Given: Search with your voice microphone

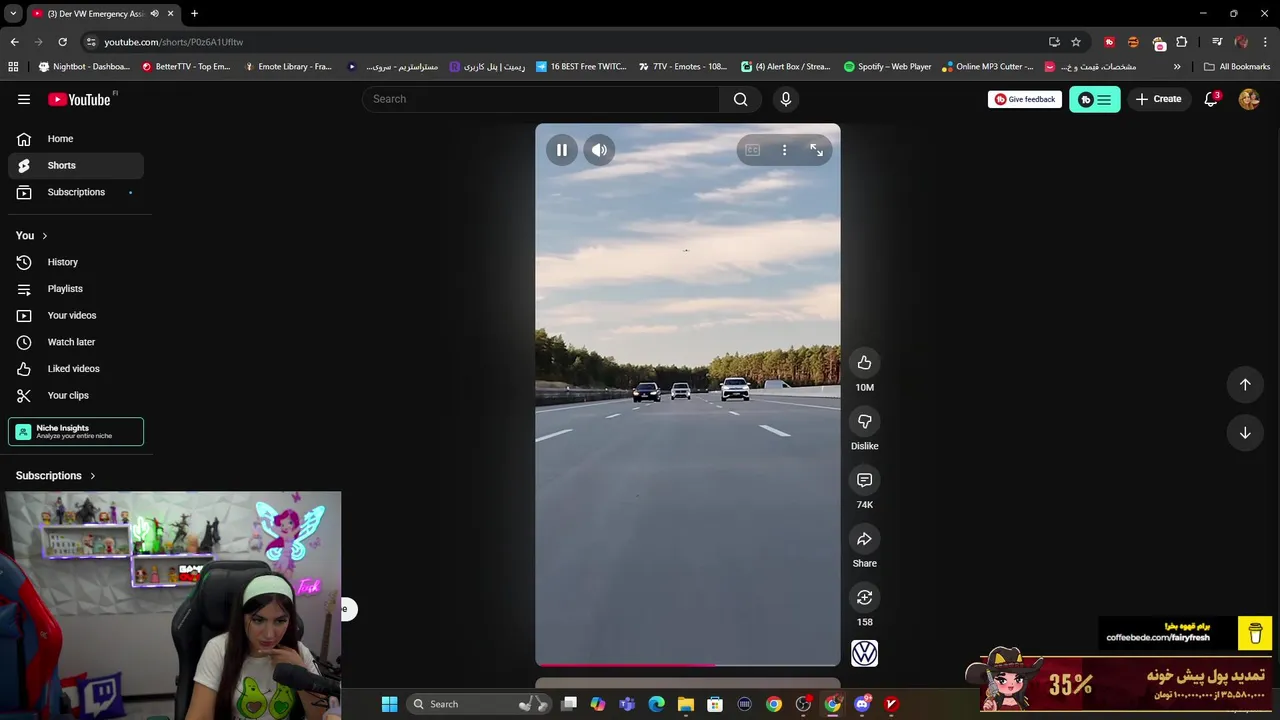Looking at the screenshot, I should coord(786,99).
